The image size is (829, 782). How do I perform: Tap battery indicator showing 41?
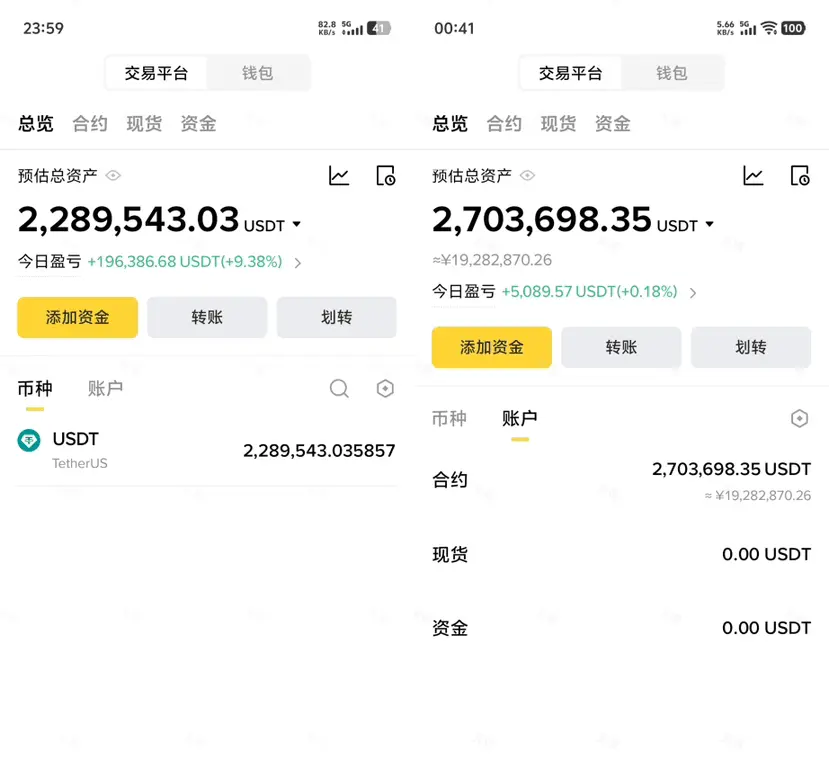[379, 28]
